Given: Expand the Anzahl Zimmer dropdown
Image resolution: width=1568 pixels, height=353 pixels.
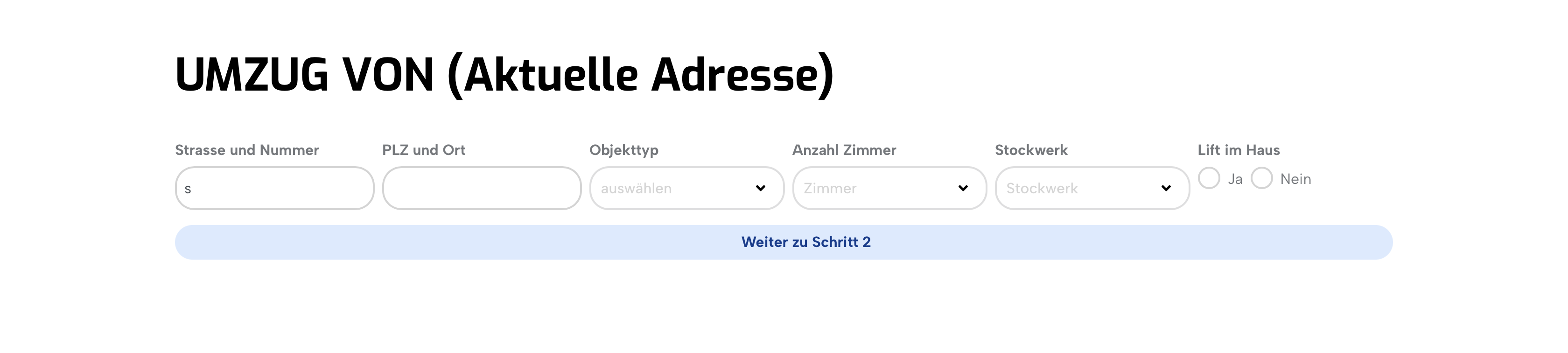Looking at the screenshot, I should pos(889,188).
